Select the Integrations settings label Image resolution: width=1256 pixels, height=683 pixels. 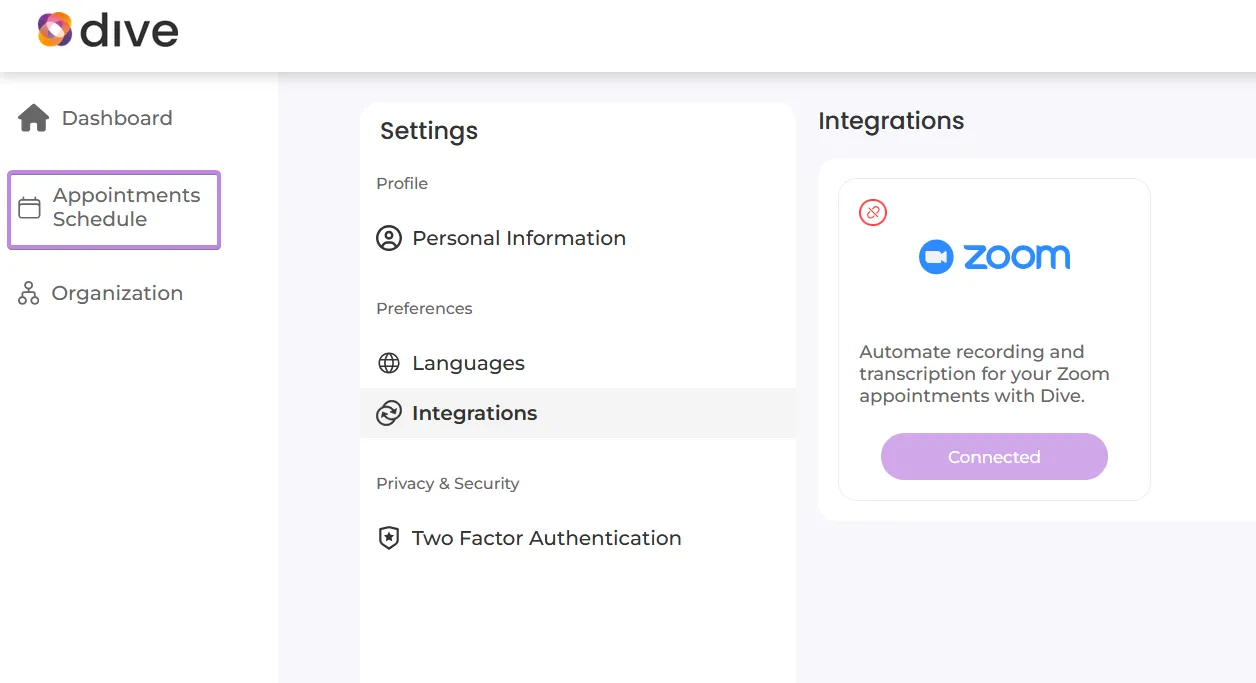point(474,413)
